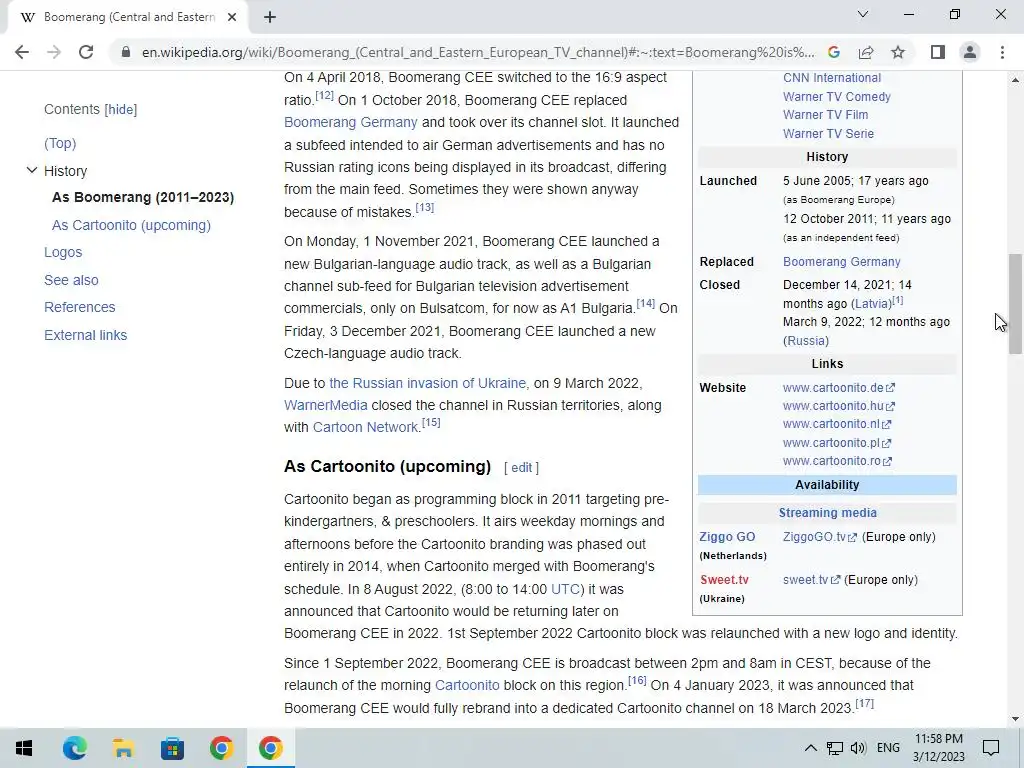
Task: Open the Chrome three-dot menu
Action: click(1002, 52)
